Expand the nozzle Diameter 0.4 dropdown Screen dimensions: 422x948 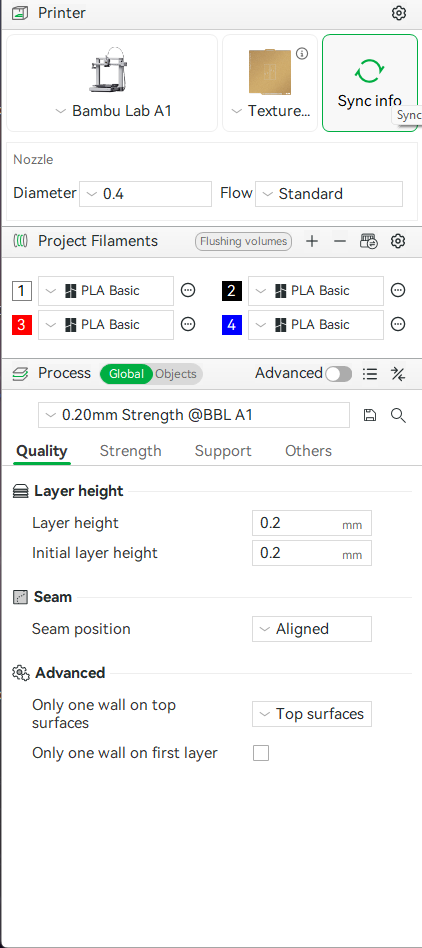146,194
